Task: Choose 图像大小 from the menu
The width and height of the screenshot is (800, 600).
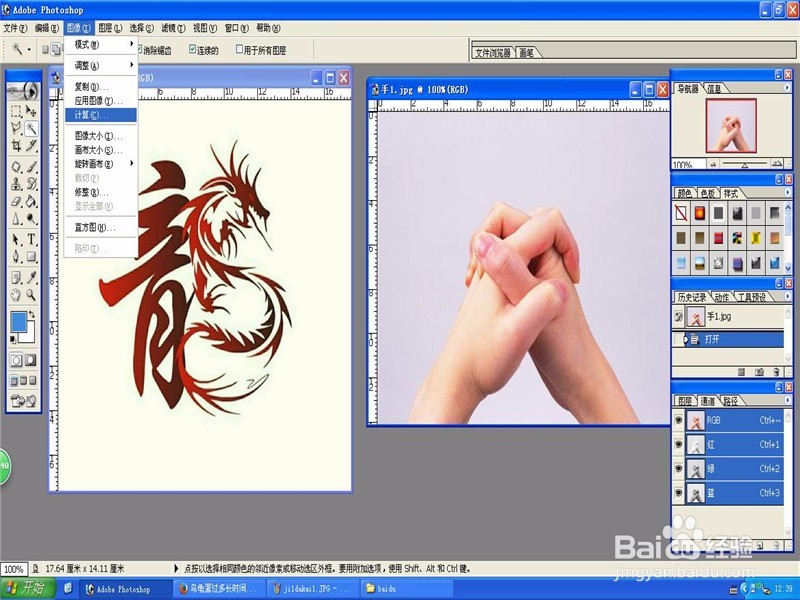Action: [x=101, y=136]
